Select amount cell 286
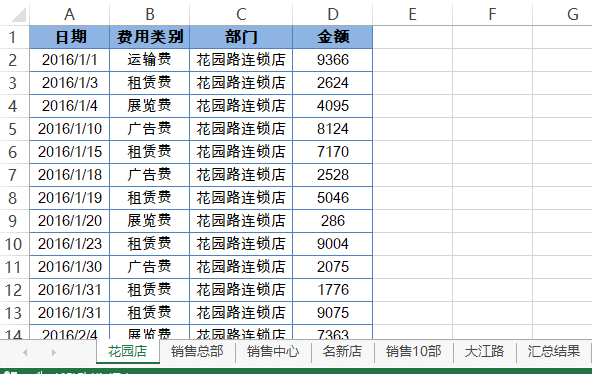This screenshot has width=592, height=374. [x=333, y=221]
